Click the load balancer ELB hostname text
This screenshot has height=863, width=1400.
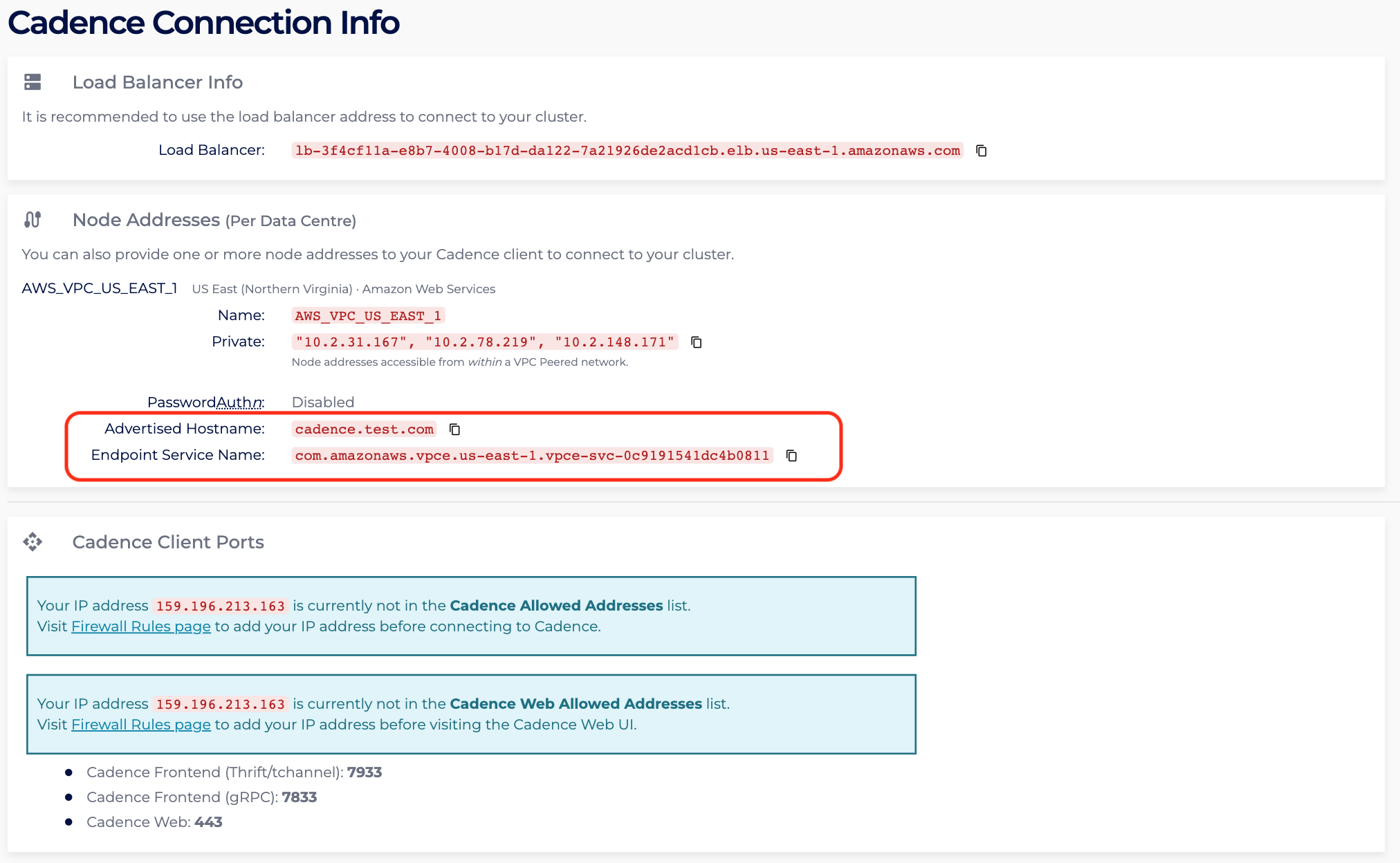[x=627, y=151]
